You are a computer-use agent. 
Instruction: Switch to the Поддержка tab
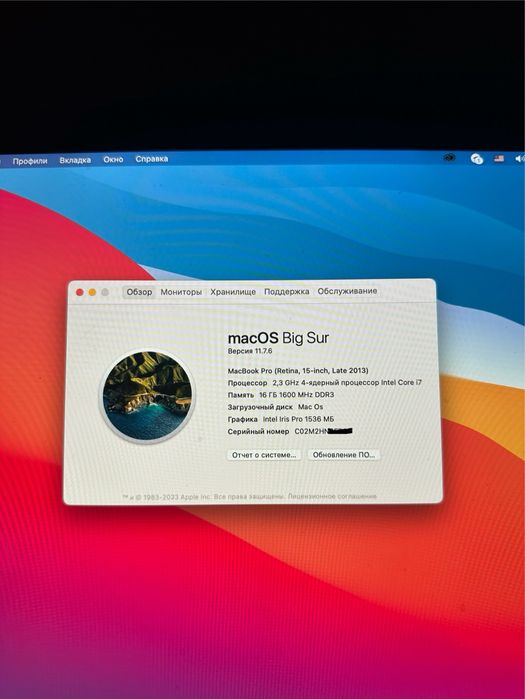[287, 291]
